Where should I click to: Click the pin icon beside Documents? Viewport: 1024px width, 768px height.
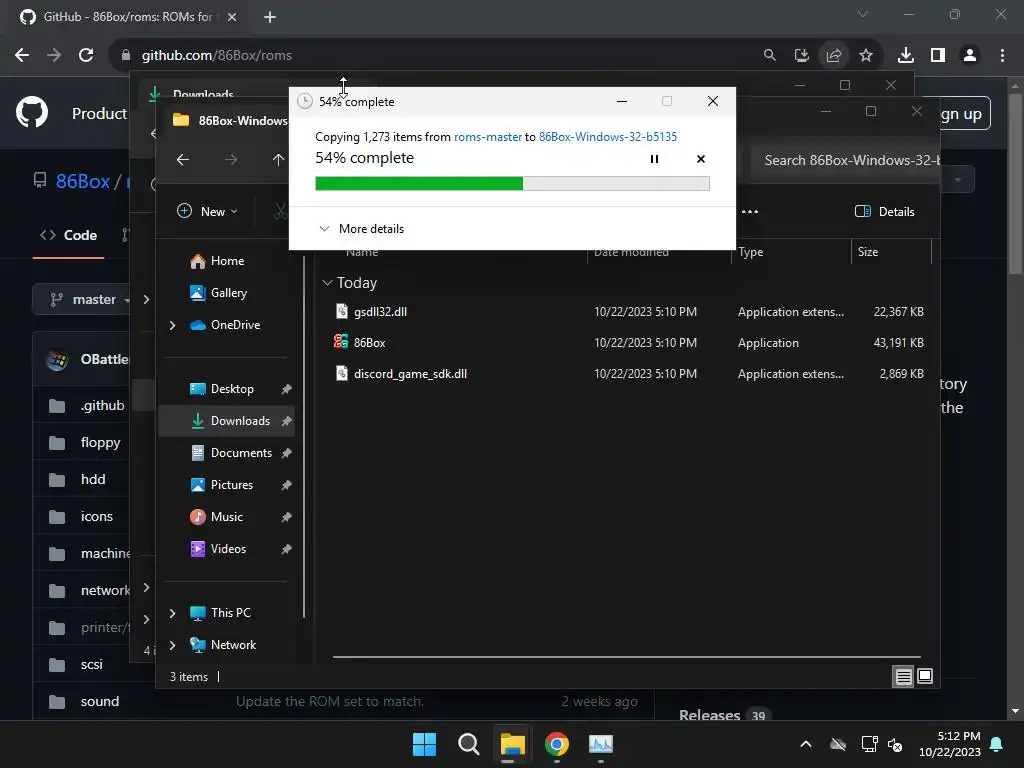coord(286,453)
